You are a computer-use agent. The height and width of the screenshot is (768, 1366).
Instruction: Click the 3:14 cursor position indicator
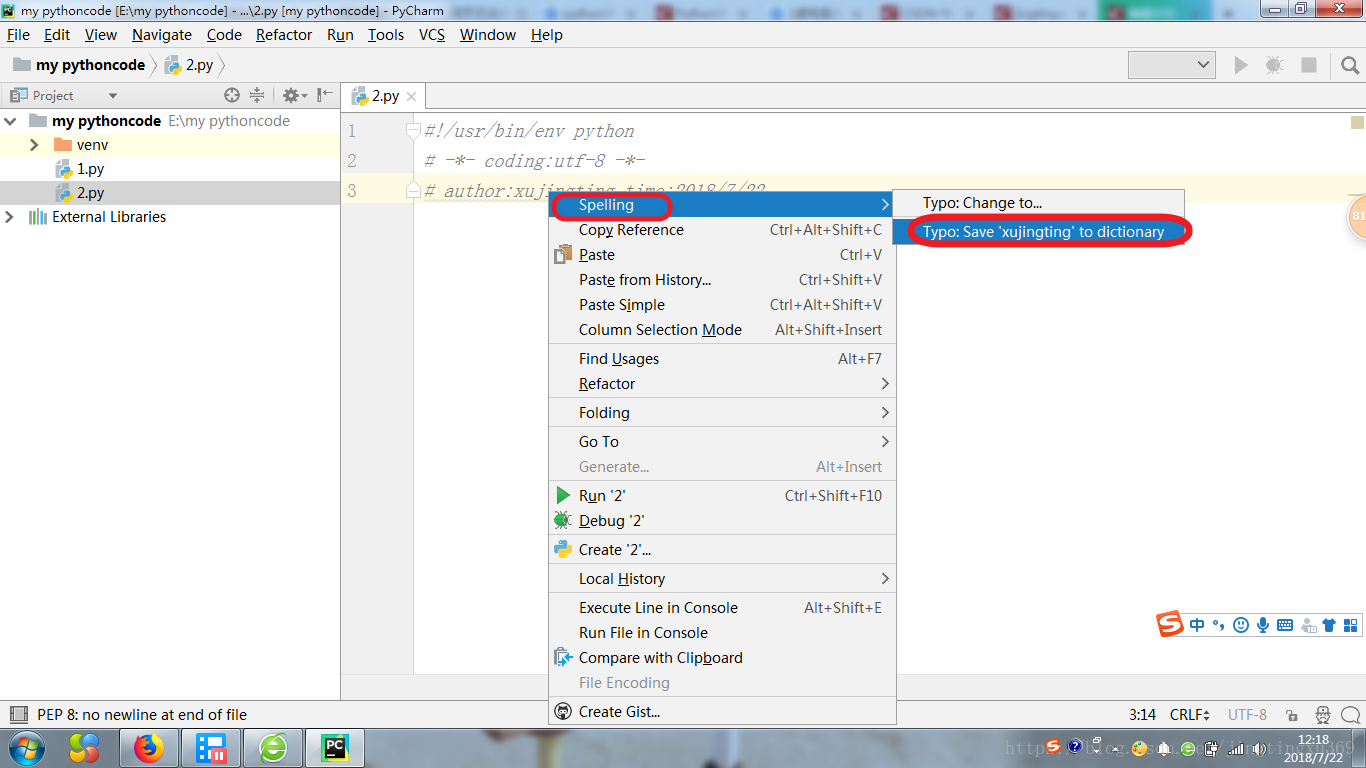click(x=1142, y=715)
